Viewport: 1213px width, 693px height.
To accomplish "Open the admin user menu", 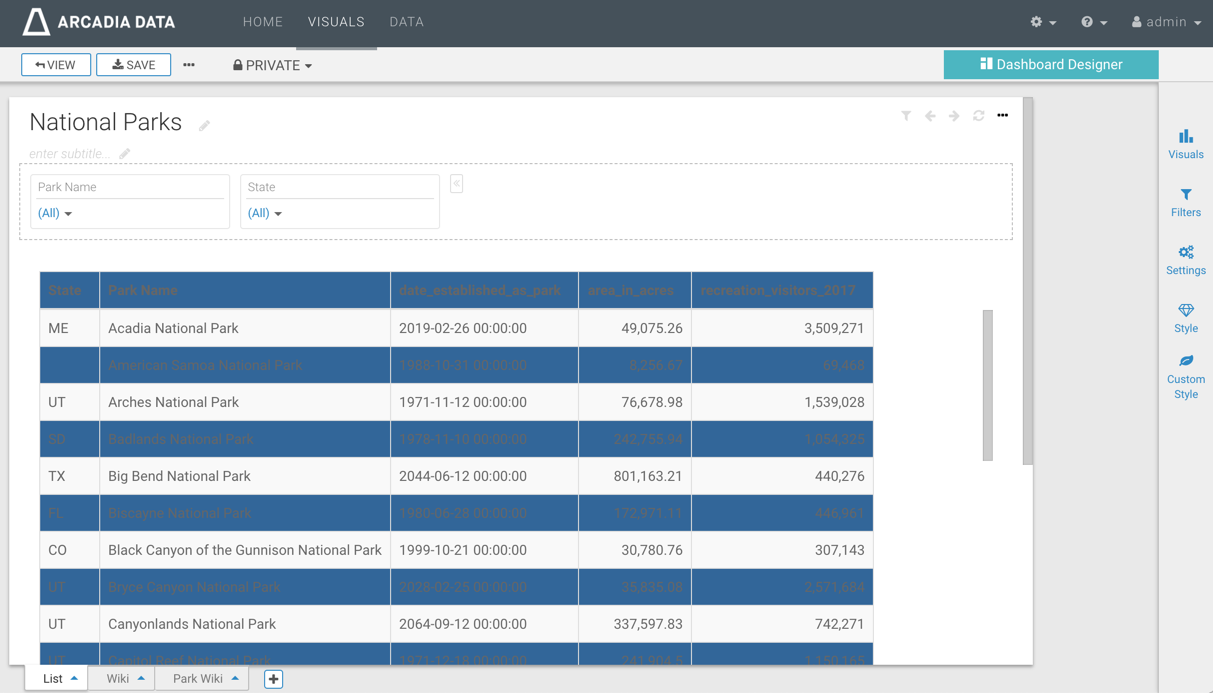I will [x=1166, y=22].
